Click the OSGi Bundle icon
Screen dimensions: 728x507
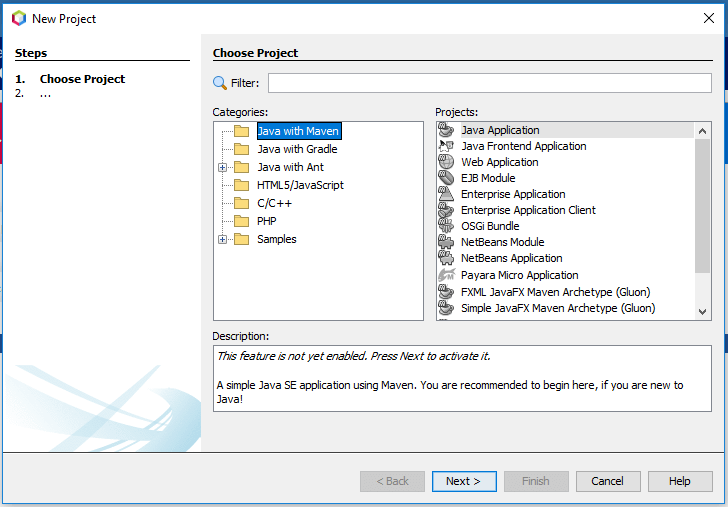(x=446, y=226)
